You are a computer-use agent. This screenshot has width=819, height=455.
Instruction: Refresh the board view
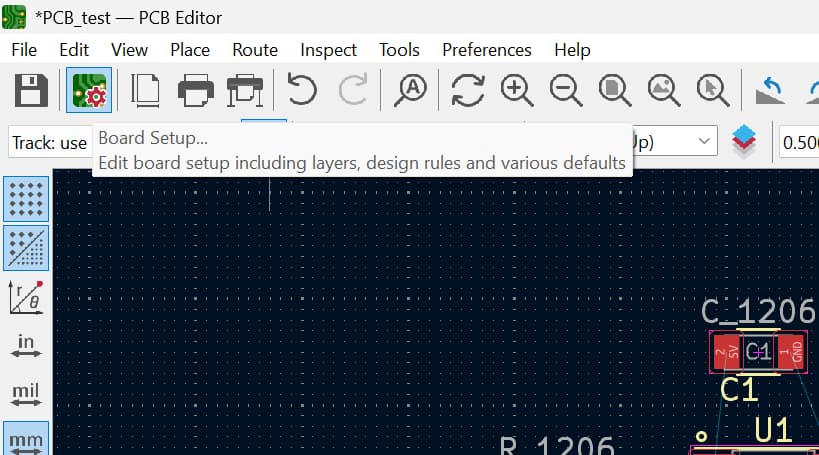(x=467, y=91)
